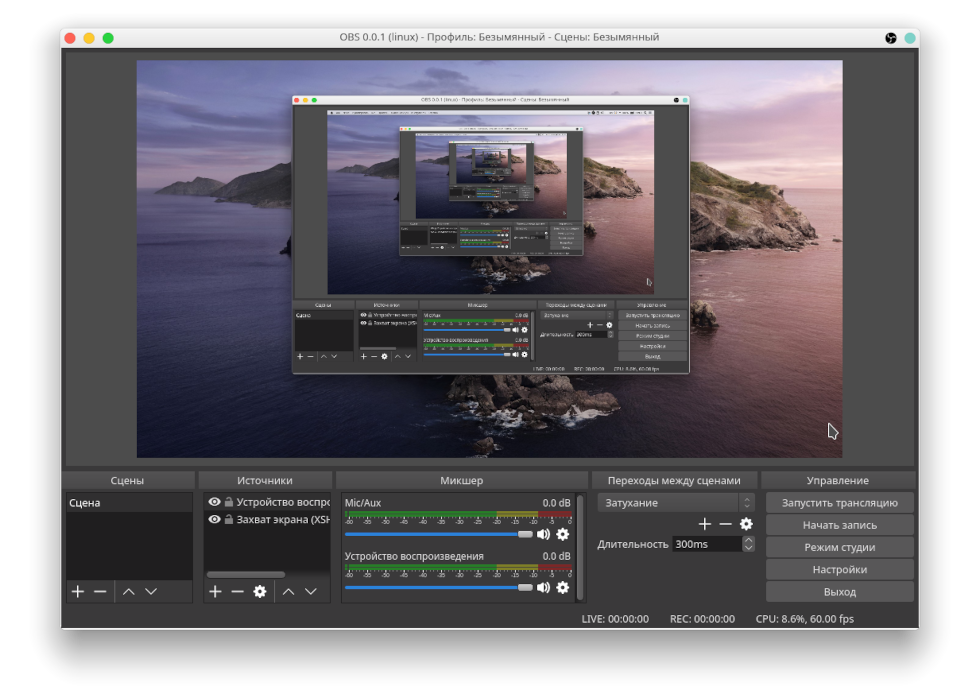
Task: Toggle visibility of Устройство воспр source
Action: point(214,502)
